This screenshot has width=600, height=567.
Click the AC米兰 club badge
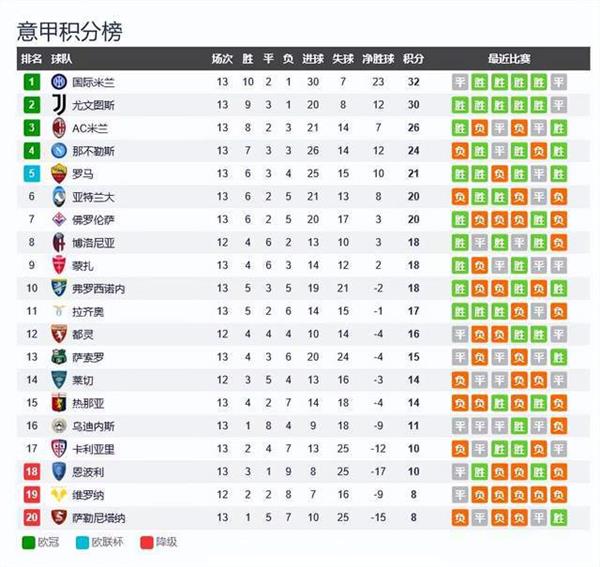(59, 128)
